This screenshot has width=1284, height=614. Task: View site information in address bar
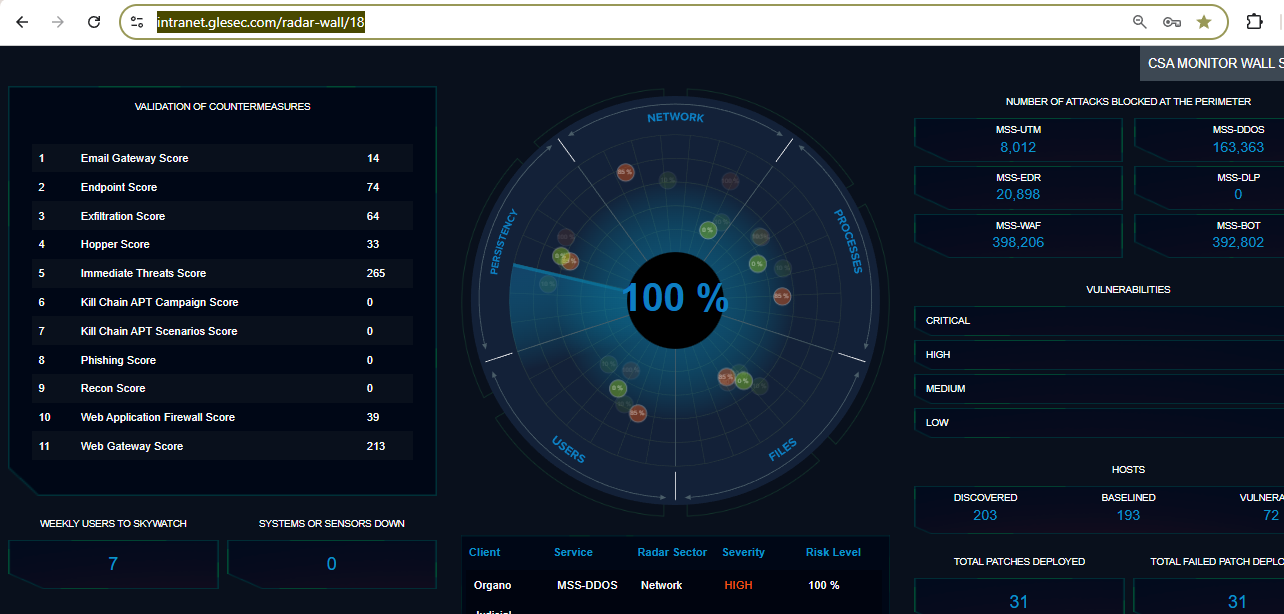[138, 22]
